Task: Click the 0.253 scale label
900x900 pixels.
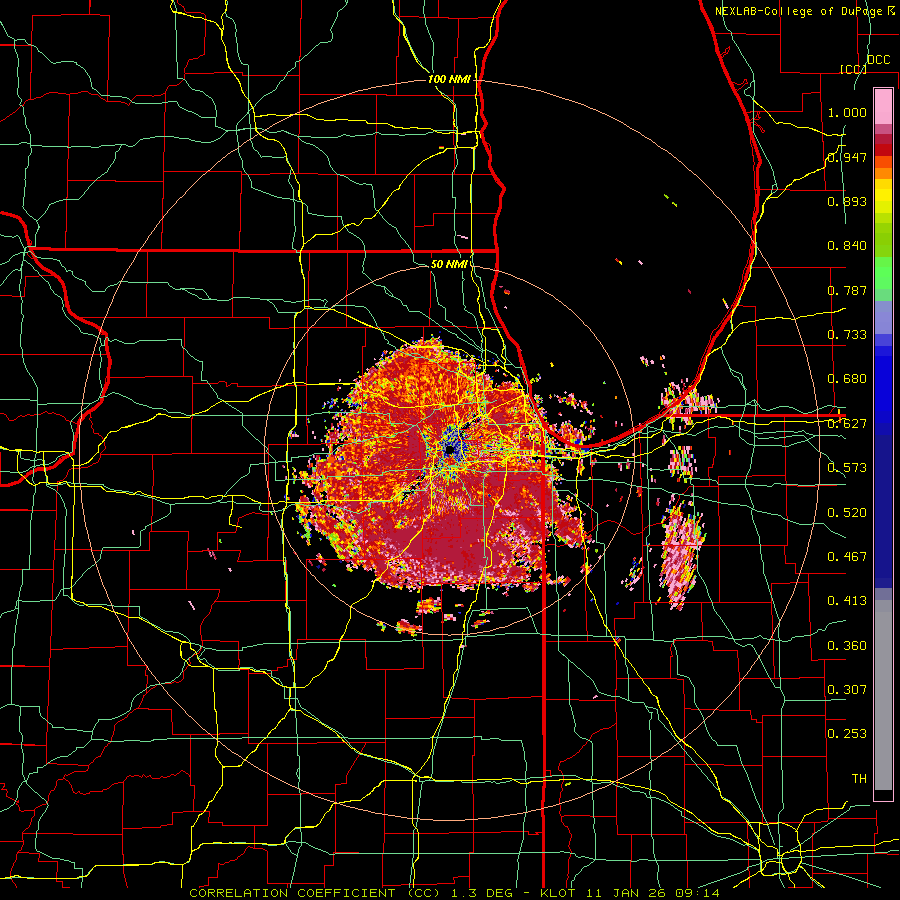Action: coord(847,734)
